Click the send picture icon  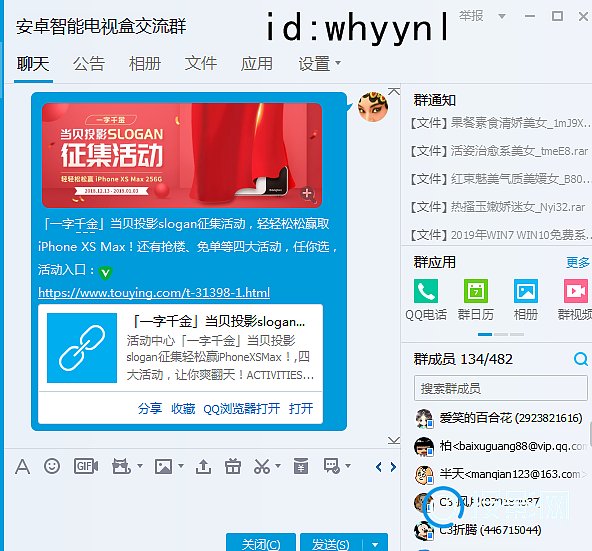tap(163, 467)
